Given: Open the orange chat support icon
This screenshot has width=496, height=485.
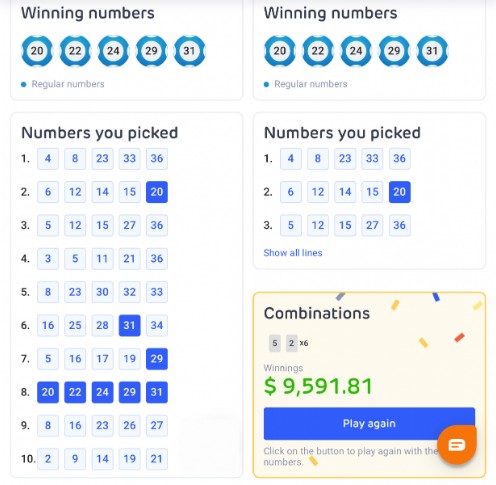Looking at the screenshot, I should click(457, 444).
